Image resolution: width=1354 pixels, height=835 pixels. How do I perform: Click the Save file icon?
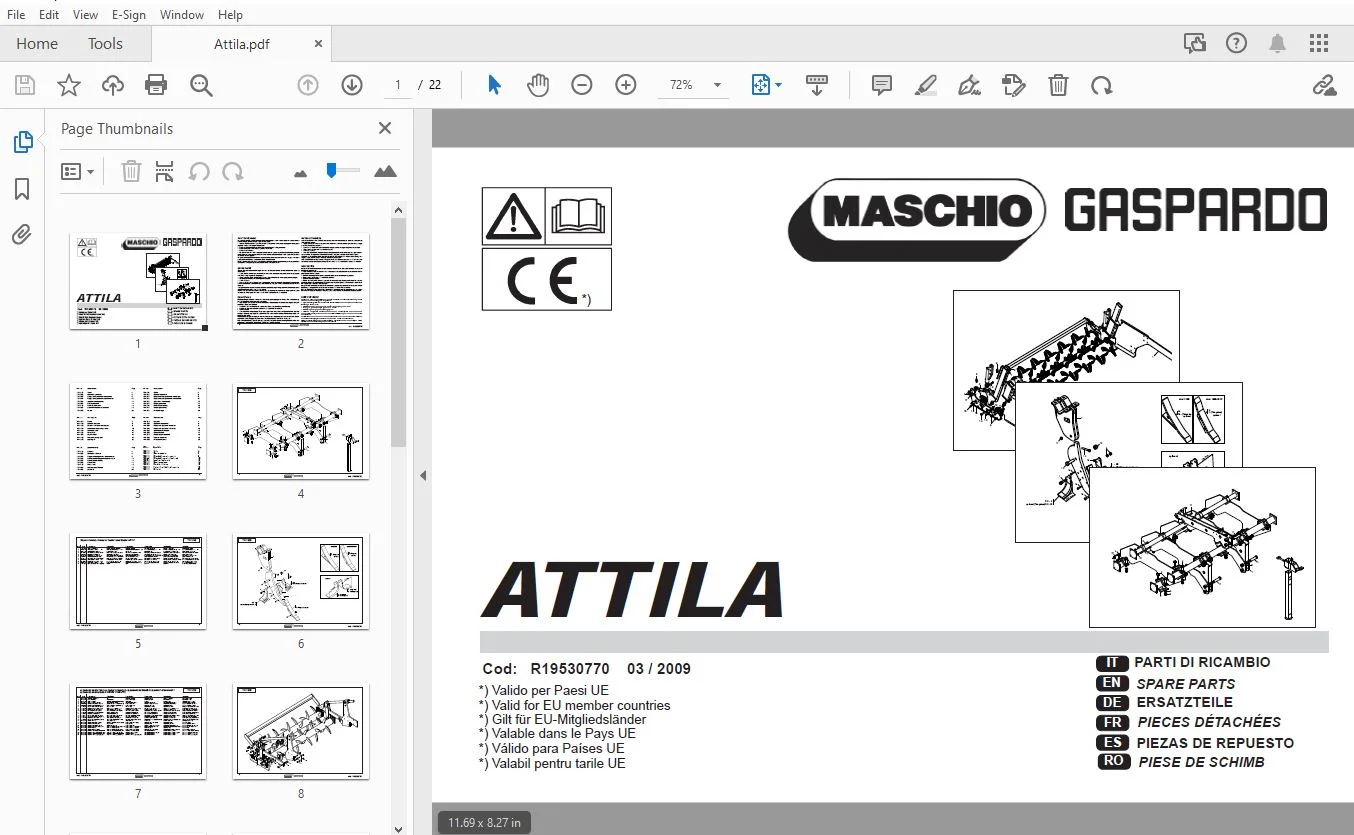pos(24,85)
